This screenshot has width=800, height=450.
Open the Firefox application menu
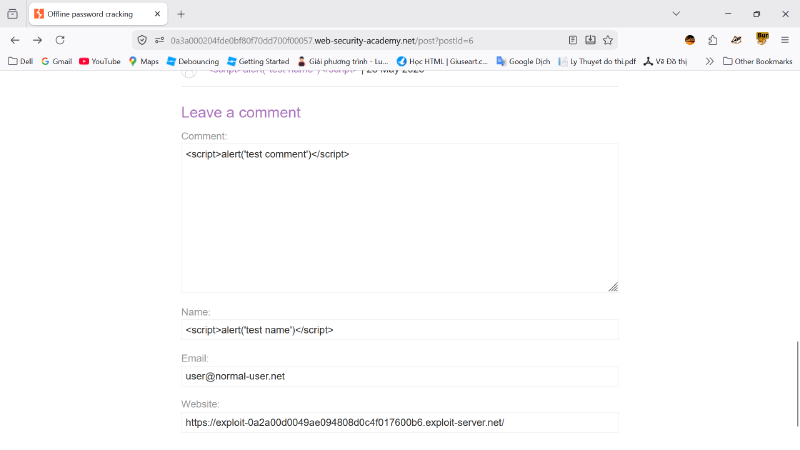(785, 40)
